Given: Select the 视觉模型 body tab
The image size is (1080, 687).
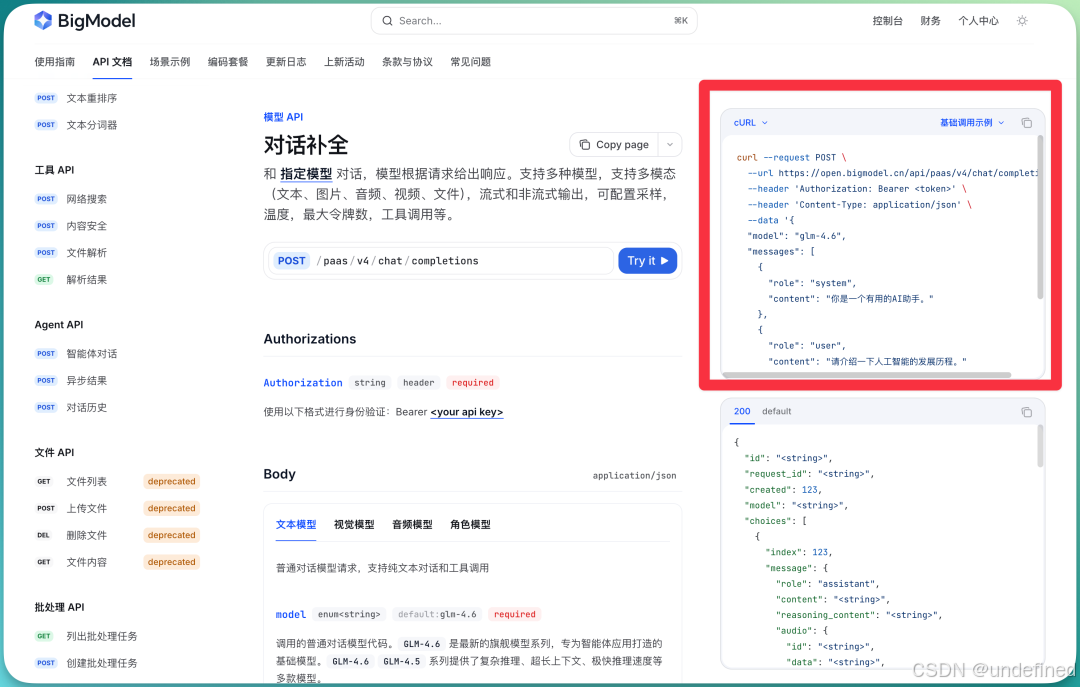Looking at the screenshot, I should tap(354, 525).
